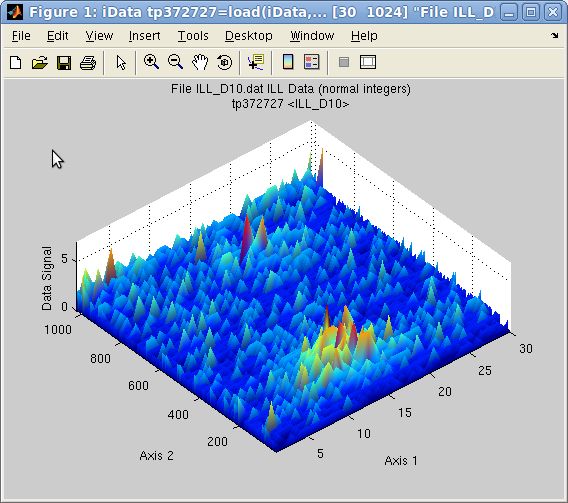Click the '1000' tick label on Axis 2
The height and width of the screenshot is (503, 568).
tap(58, 330)
